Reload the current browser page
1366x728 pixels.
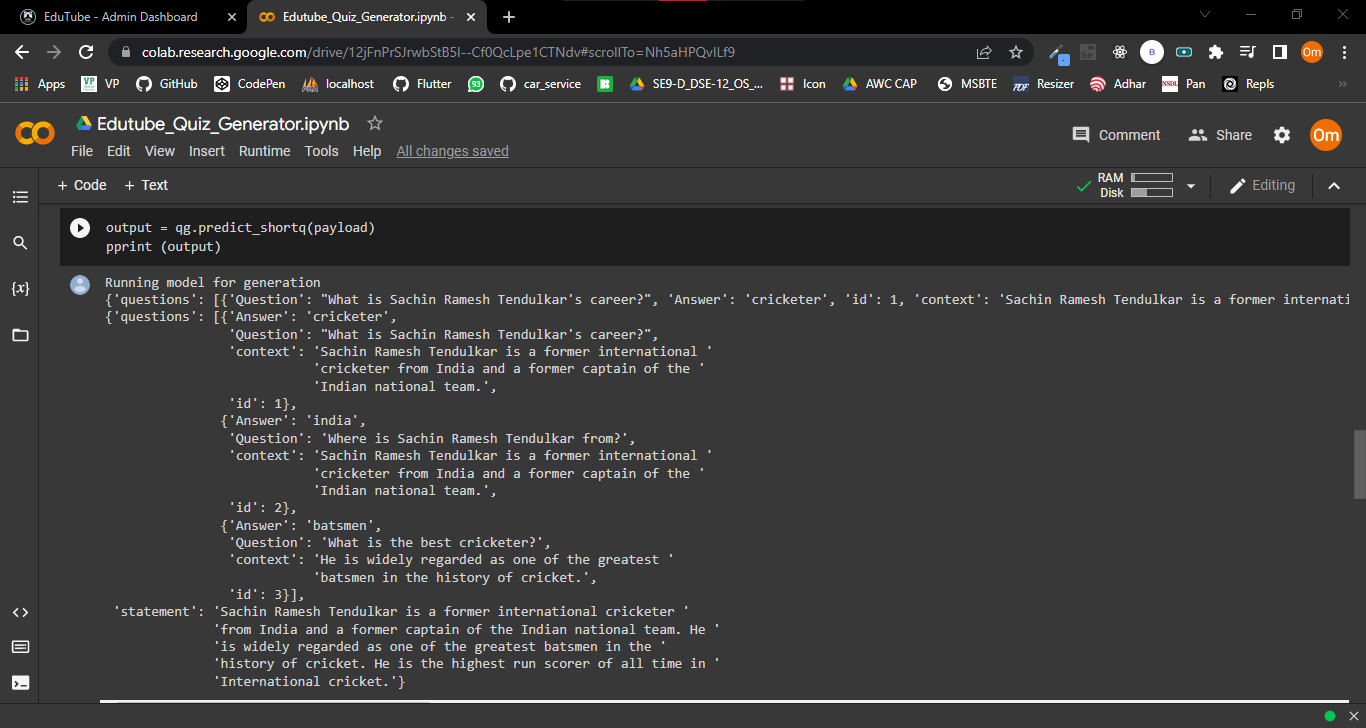(86, 52)
